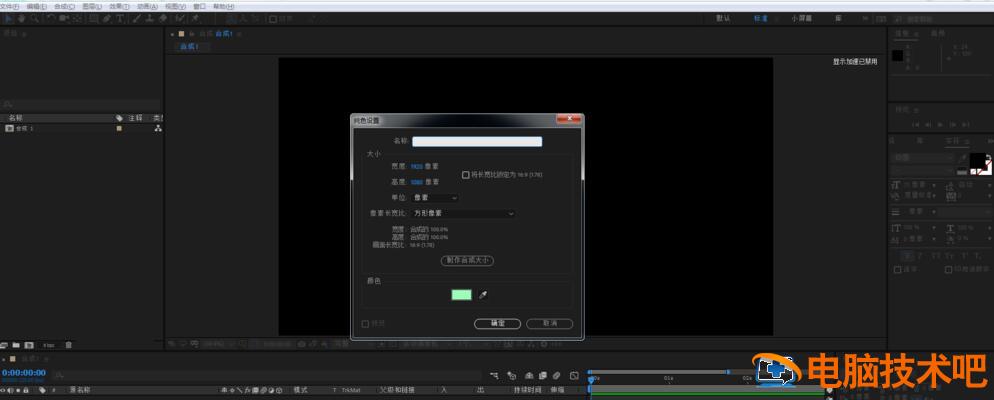Image resolution: width=994 pixels, height=400 pixels.
Task: Open the 效果(T) menu
Action: pyautogui.click(x=119, y=6)
